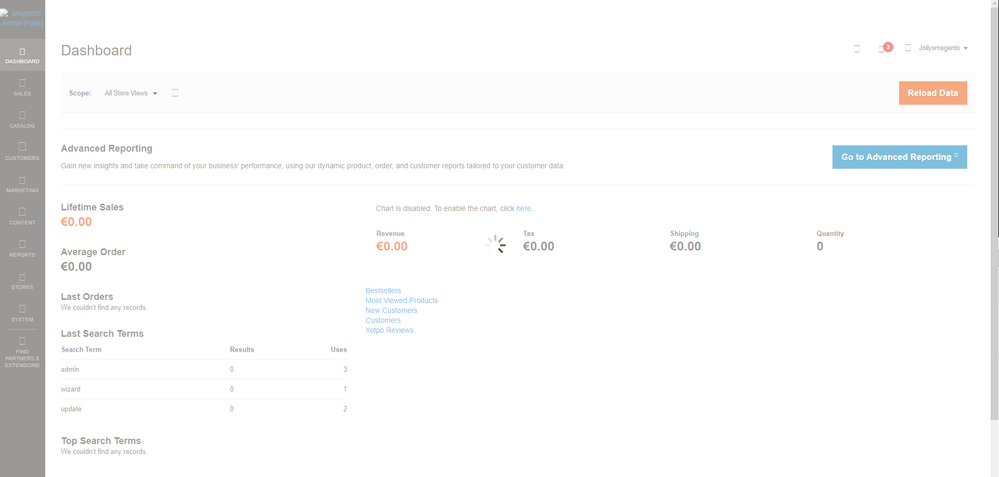The height and width of the screenshot is (477, 999).
Task: Open the Content sidebar menu
Action: coord(22,216)
